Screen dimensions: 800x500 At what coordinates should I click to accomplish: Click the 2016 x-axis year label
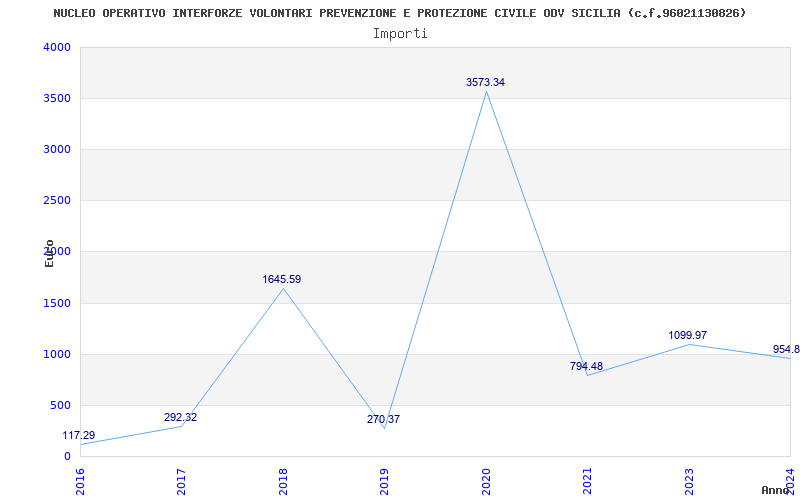(x=80, y=482)
